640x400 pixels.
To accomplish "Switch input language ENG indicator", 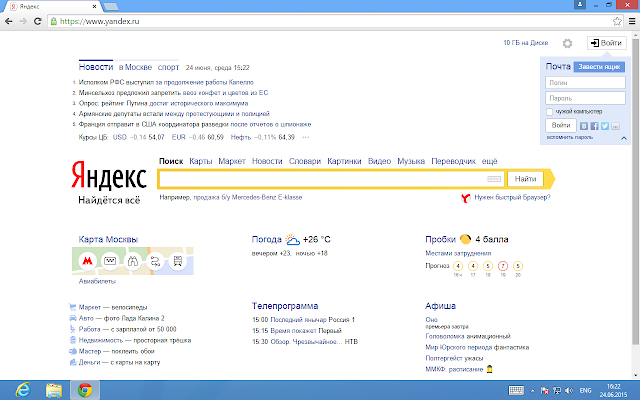I will (586, 391).
